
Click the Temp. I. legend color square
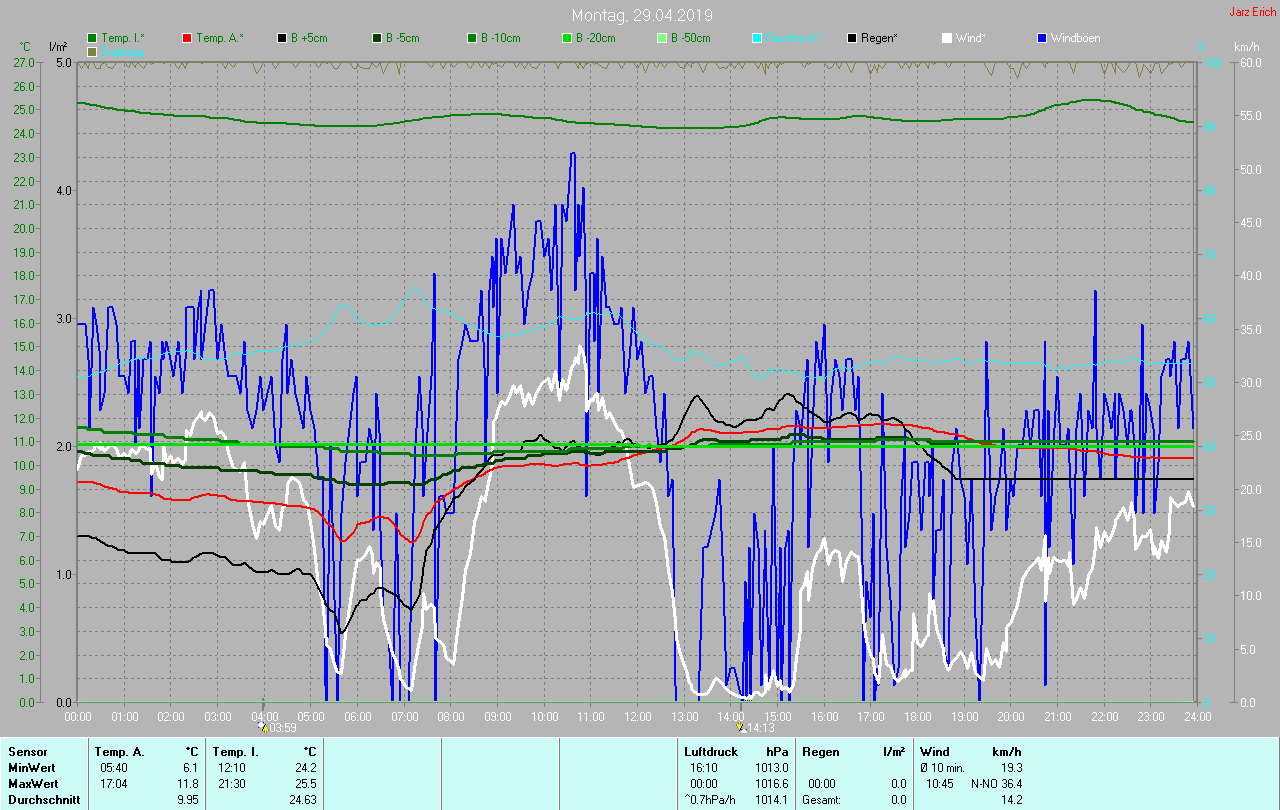pyautogui.click(x=93, y=38)
